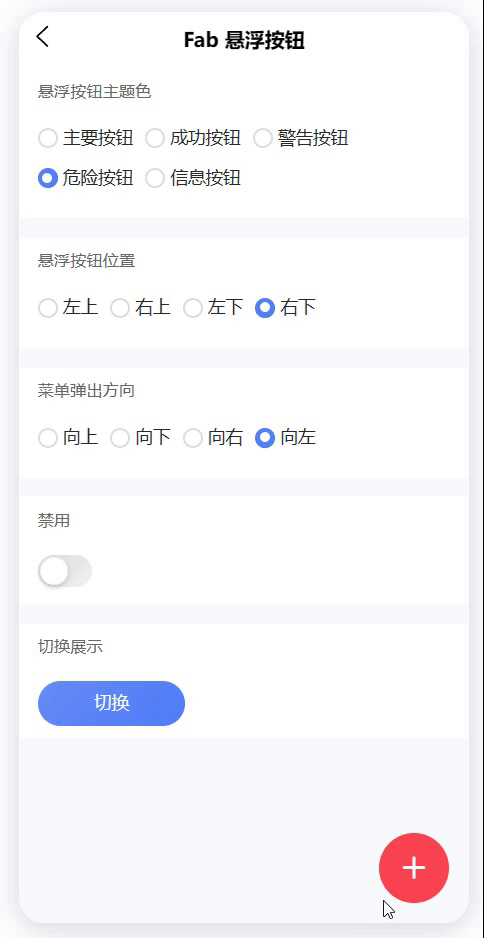Click the 切换展示 section label
The width and height of the screenshot is (484, 938).
point(70,647)
